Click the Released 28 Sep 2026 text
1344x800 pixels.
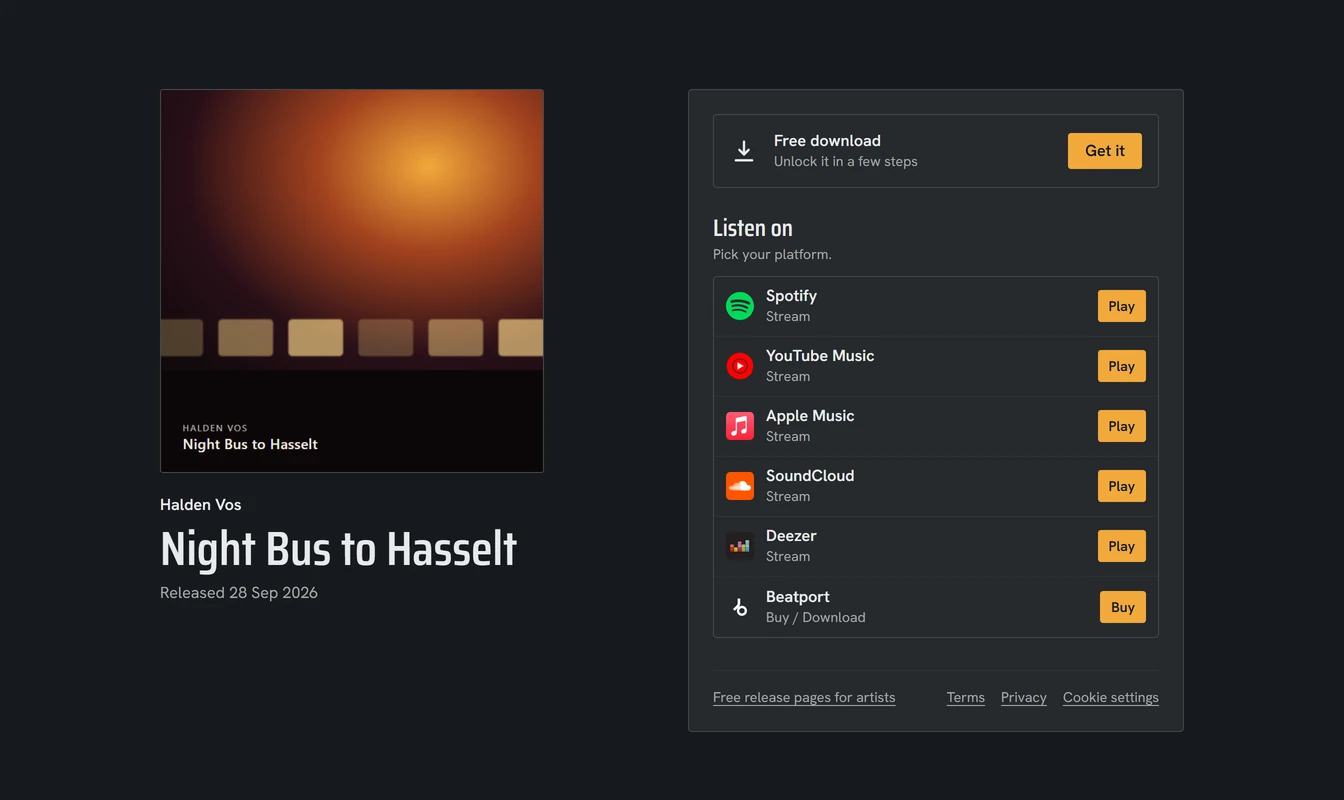click(x=239, y=592)
